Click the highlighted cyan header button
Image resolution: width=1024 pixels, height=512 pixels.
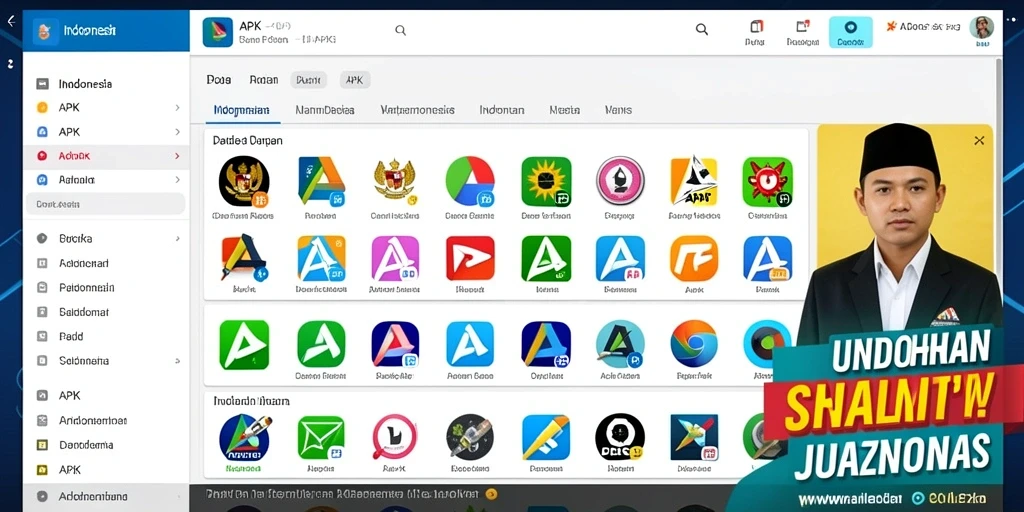pyautogui.click(x=850, y=32)
